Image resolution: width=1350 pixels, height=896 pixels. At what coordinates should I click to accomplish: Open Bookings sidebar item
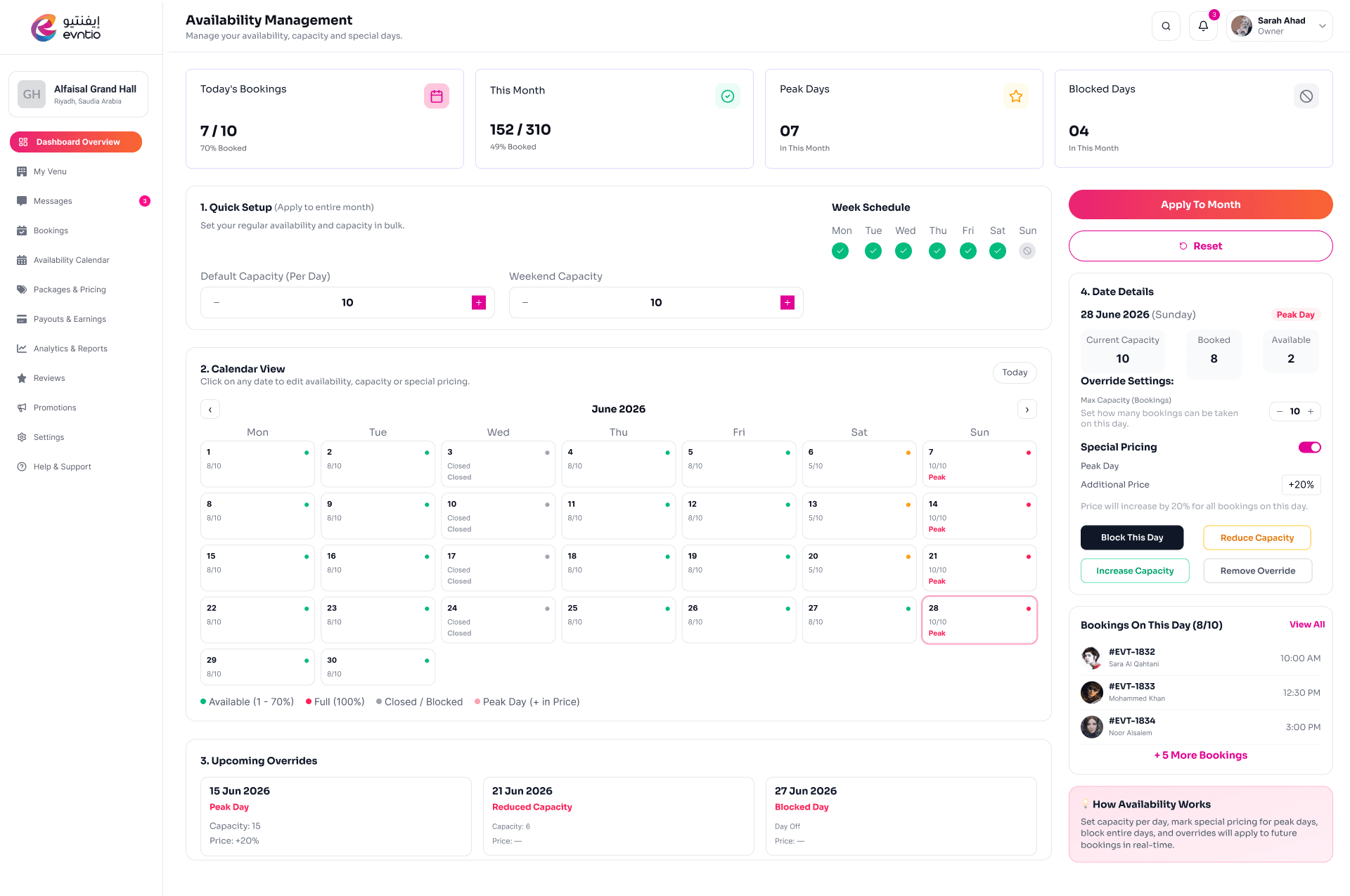[51, 231]
